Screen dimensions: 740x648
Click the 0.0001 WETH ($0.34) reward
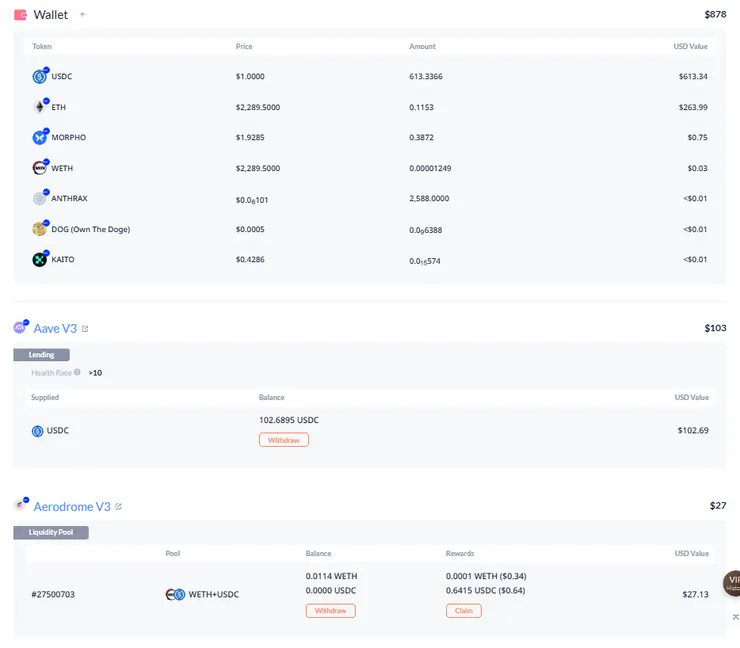tap(486, 576)
